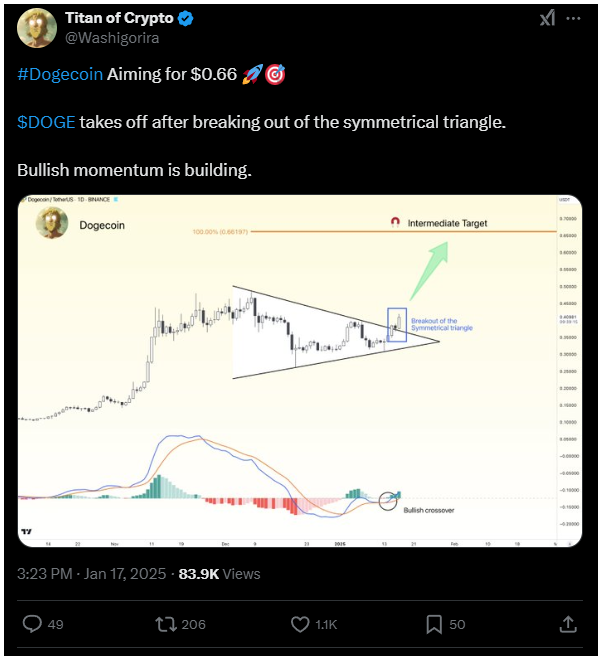The width and height of the screenshot is (602, 660).
Task: Open the $DOGE cashtag link
Action: click(x=46, y=122)
